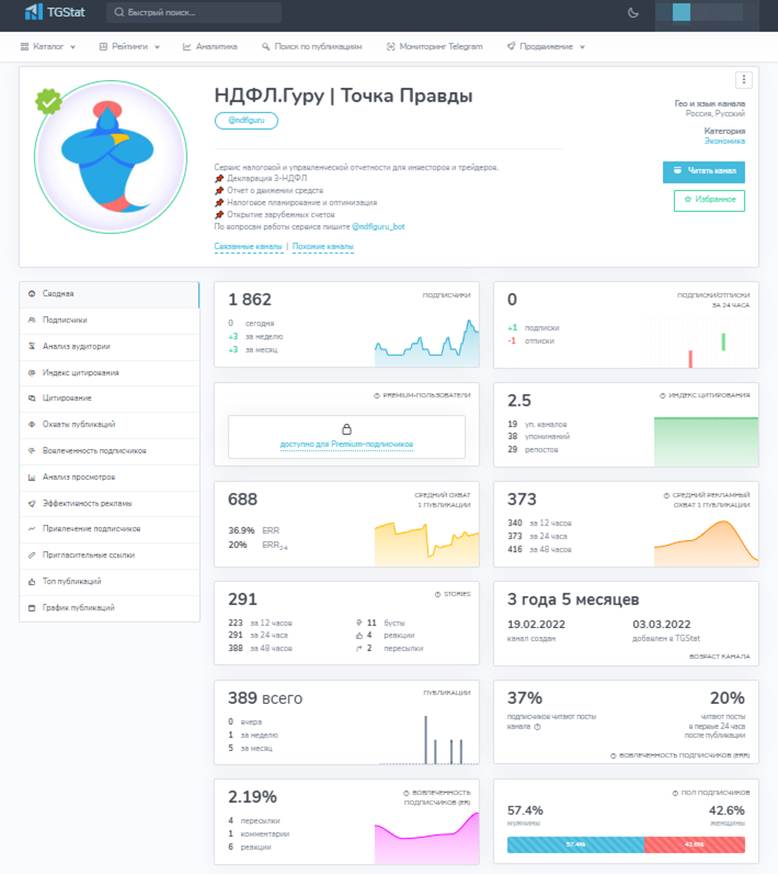
Task: Click Топ публикаций thumbs-up icon
Action: click(x=32, y=581)
